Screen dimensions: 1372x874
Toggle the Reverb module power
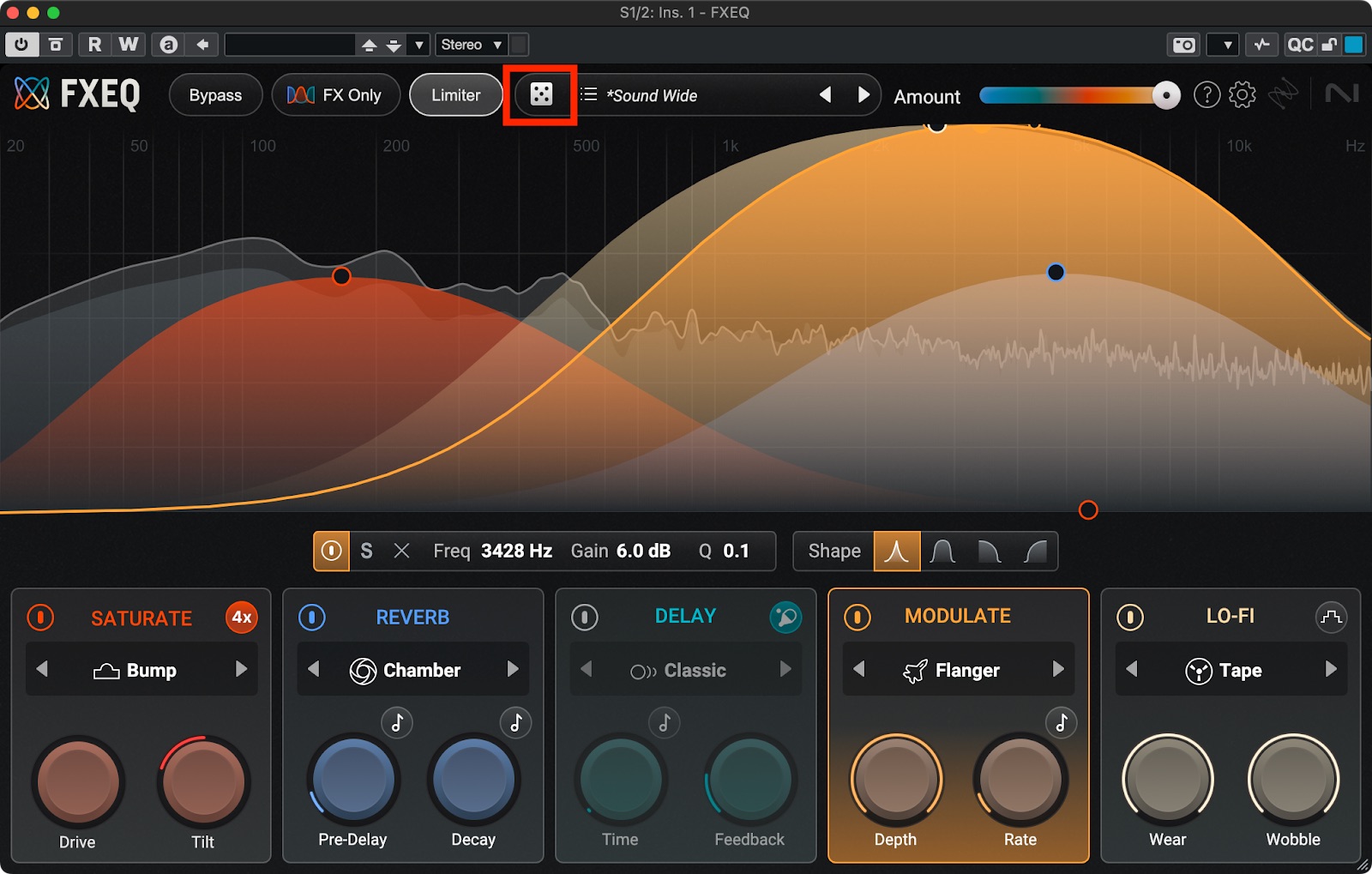click(x=312, y=617)
